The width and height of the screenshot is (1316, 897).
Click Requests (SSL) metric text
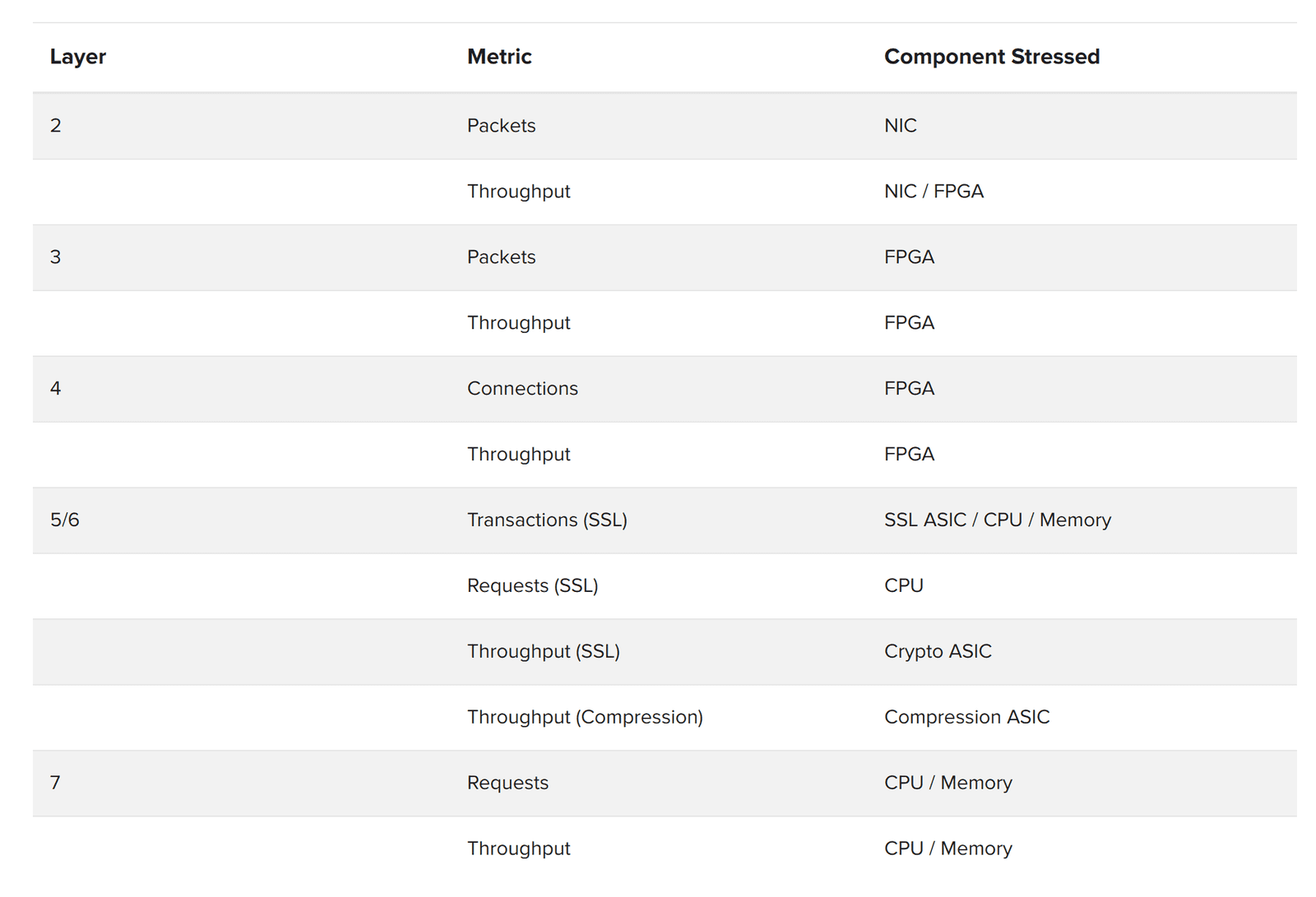point(532,586)
